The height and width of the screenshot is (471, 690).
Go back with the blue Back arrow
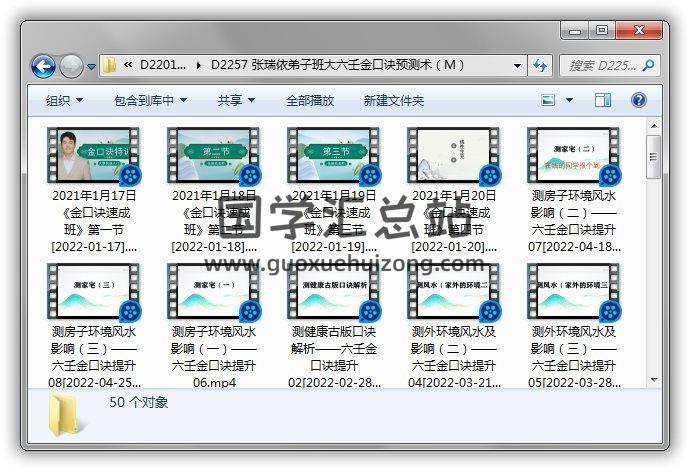43,66
